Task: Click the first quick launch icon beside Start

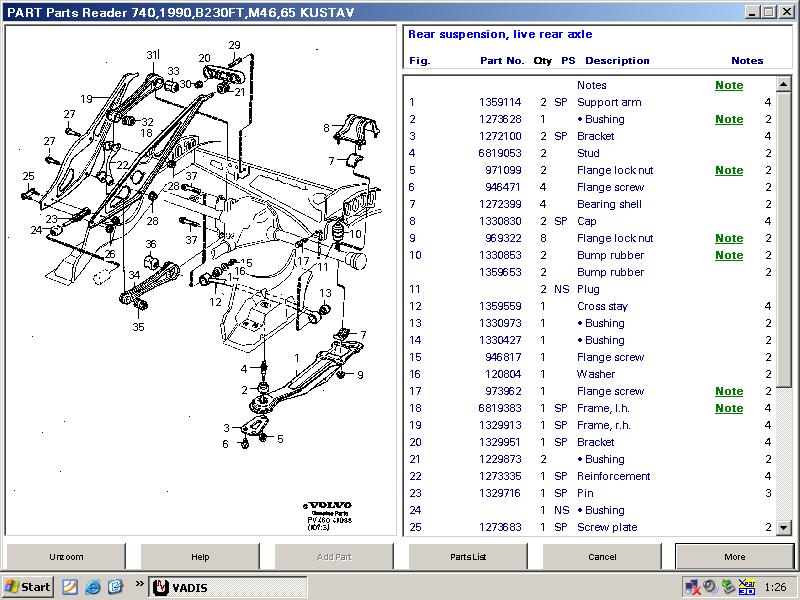Action: [69, 587]
